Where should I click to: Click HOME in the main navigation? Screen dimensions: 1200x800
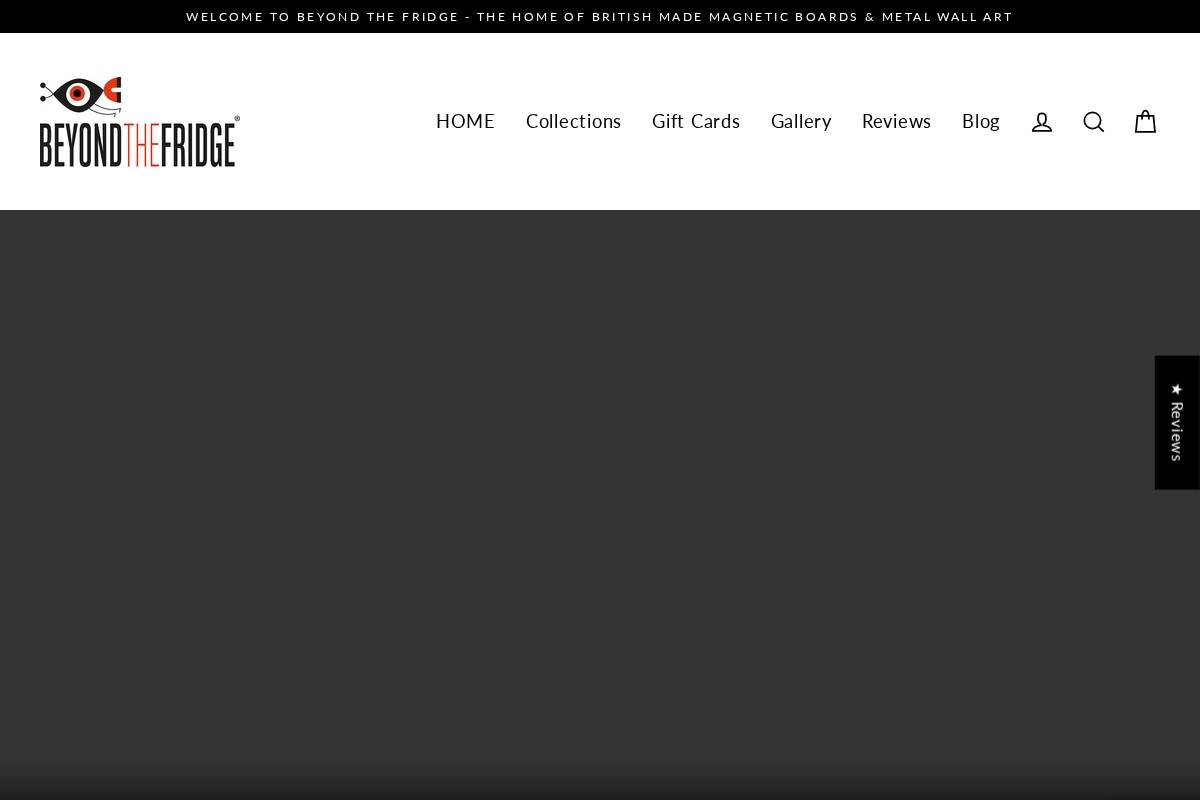coord(465,121)
